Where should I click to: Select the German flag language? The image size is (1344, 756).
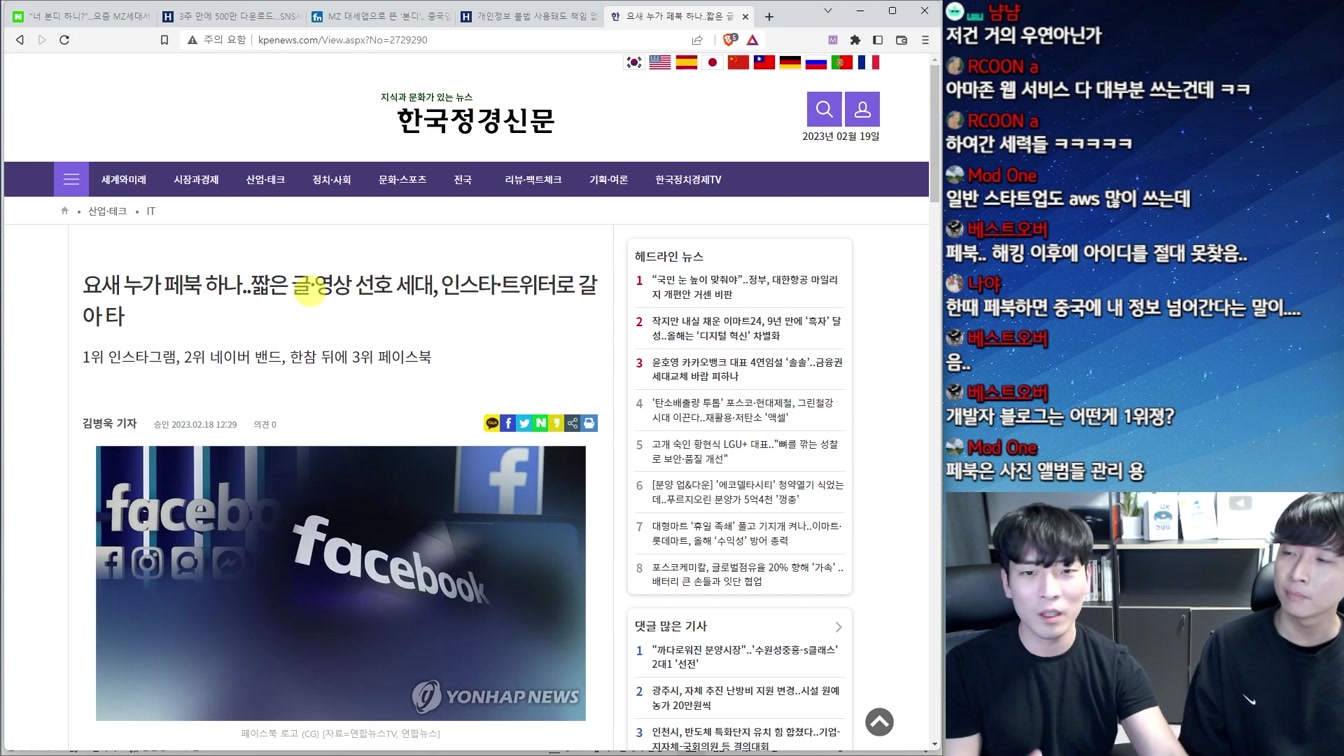pos(790,62)
